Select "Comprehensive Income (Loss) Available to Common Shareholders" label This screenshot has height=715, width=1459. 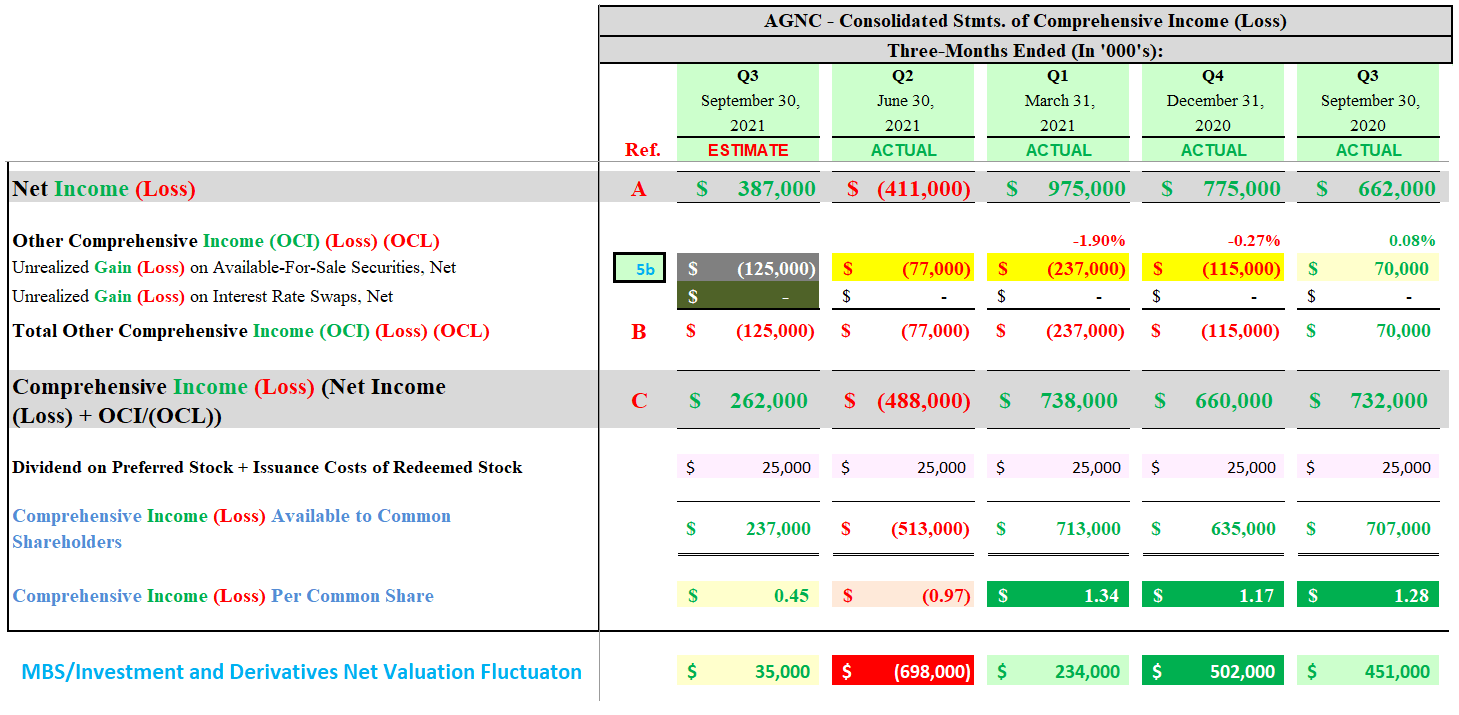tap(232, 529)
